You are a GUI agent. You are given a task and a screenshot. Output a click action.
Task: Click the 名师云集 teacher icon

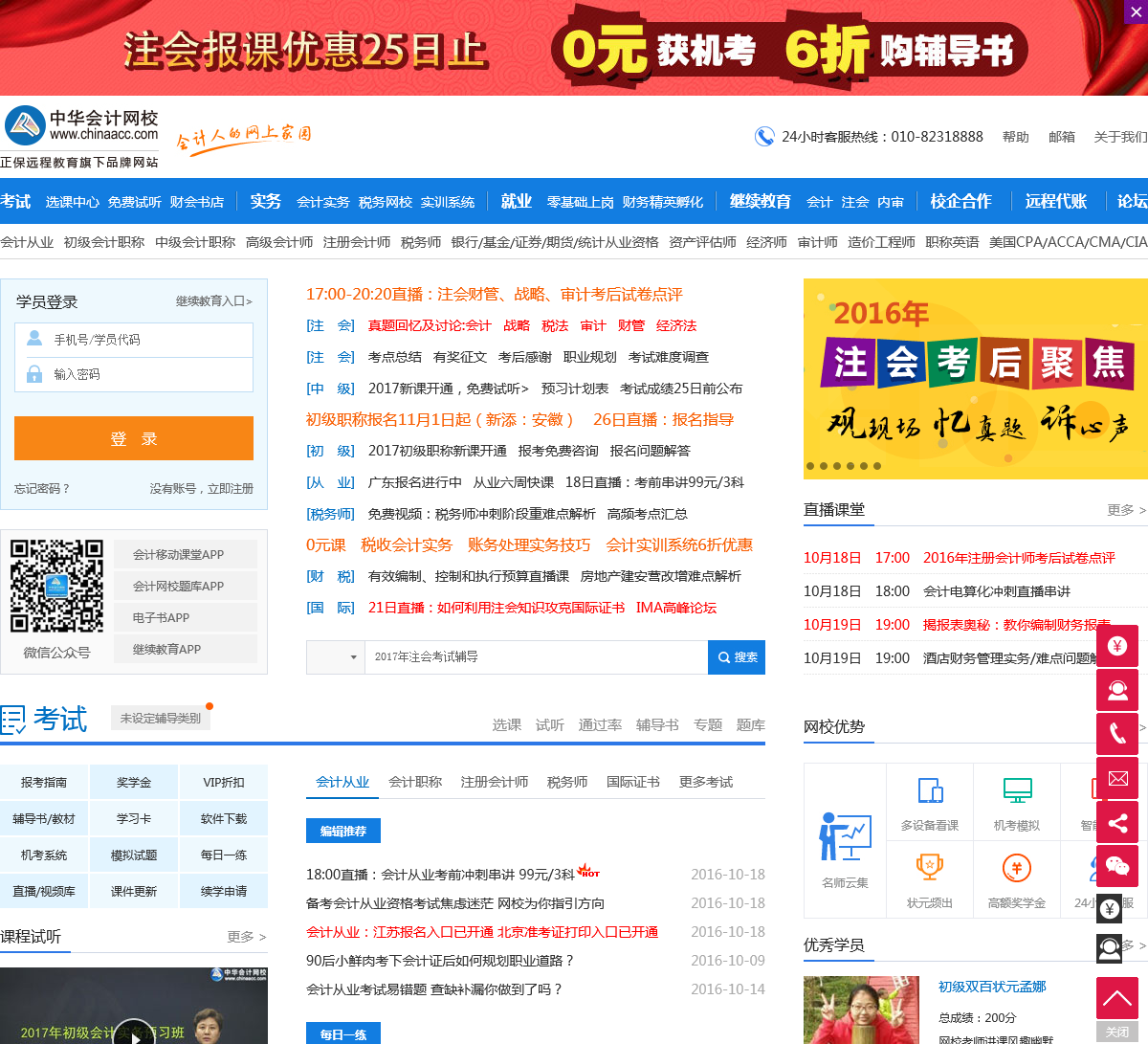pyautogui.click(x=846, y=837)
